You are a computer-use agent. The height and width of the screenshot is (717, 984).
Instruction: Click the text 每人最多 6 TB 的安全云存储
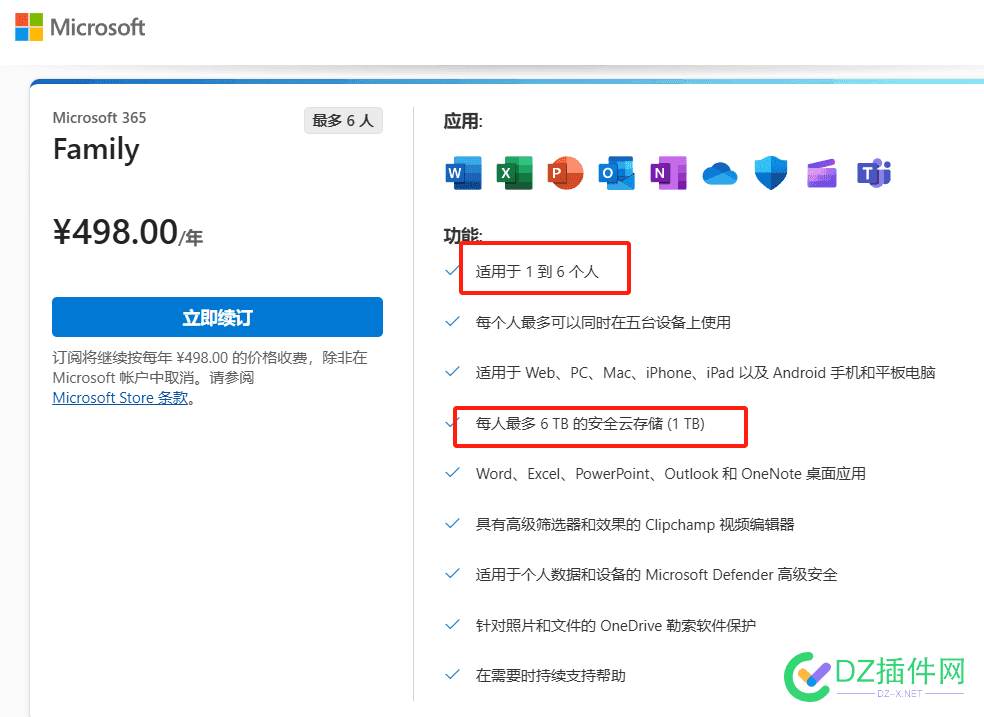point(590,424)
